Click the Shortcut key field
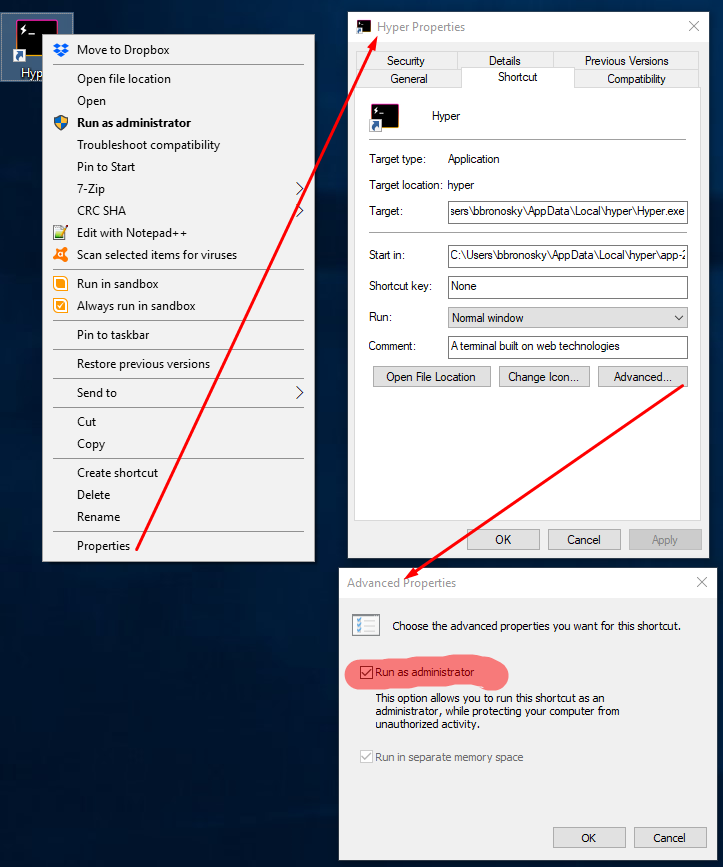This screenshot has width=723, height=867. click(x=568, y=287)
